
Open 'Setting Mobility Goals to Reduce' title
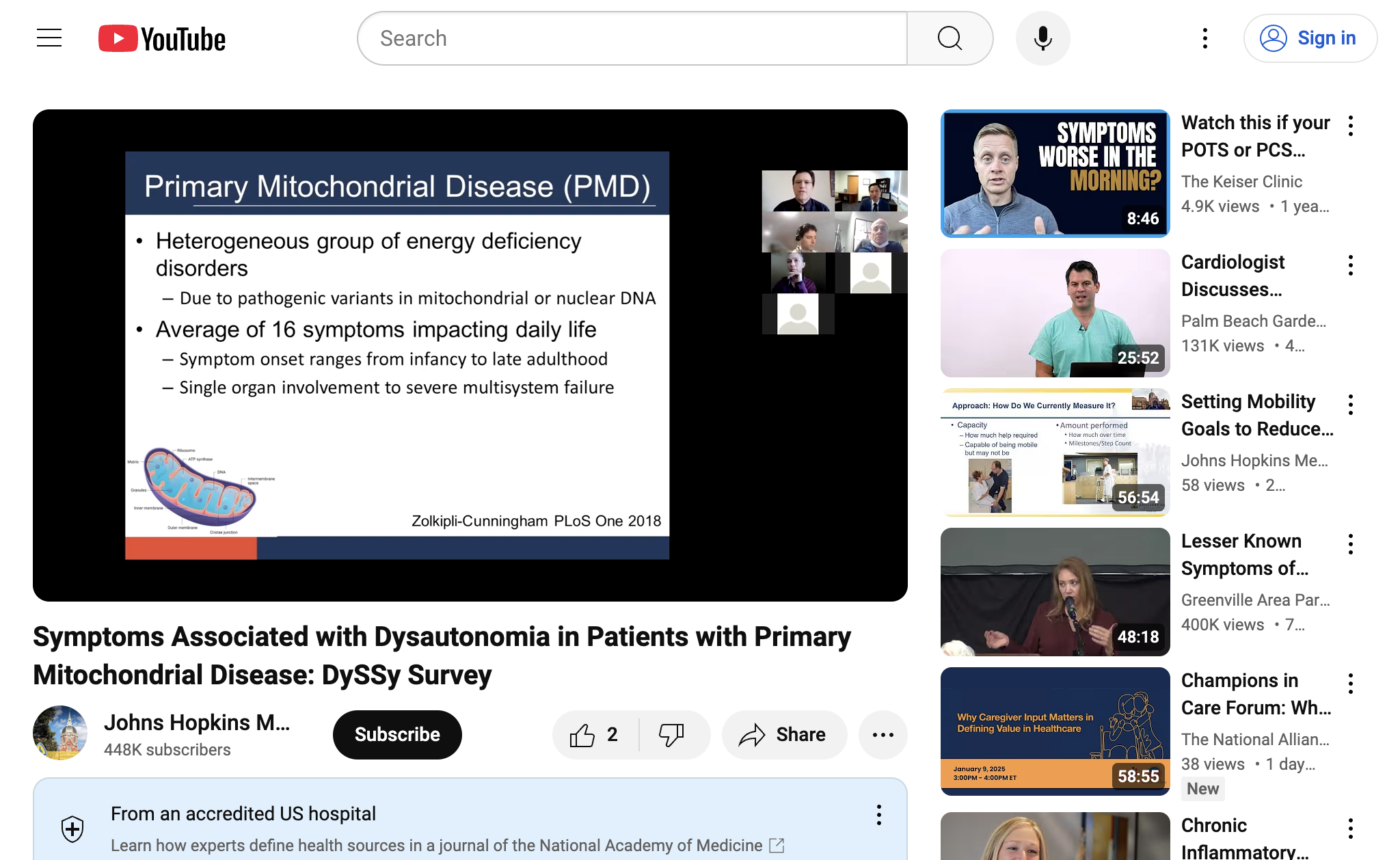tap(1256, 415)
